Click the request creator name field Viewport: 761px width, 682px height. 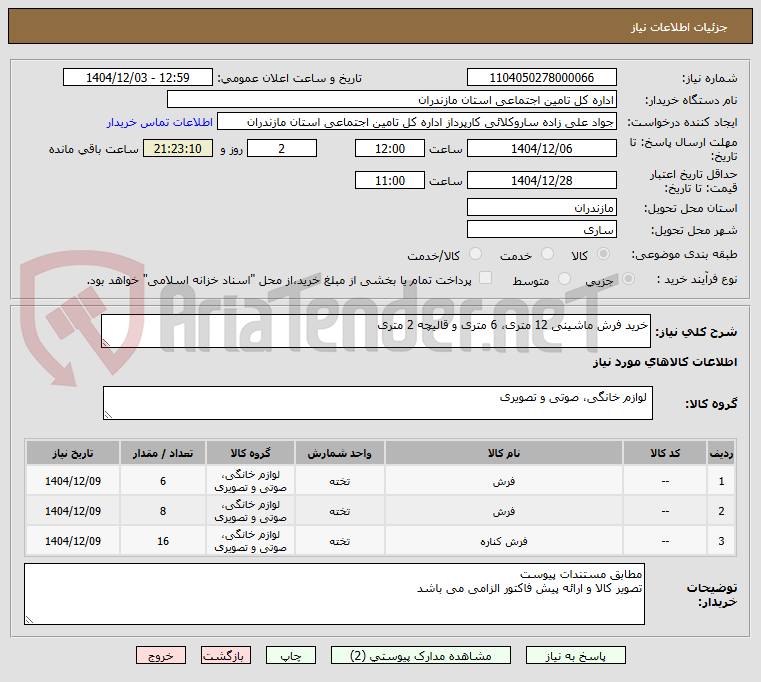click(x=417, y=122)
